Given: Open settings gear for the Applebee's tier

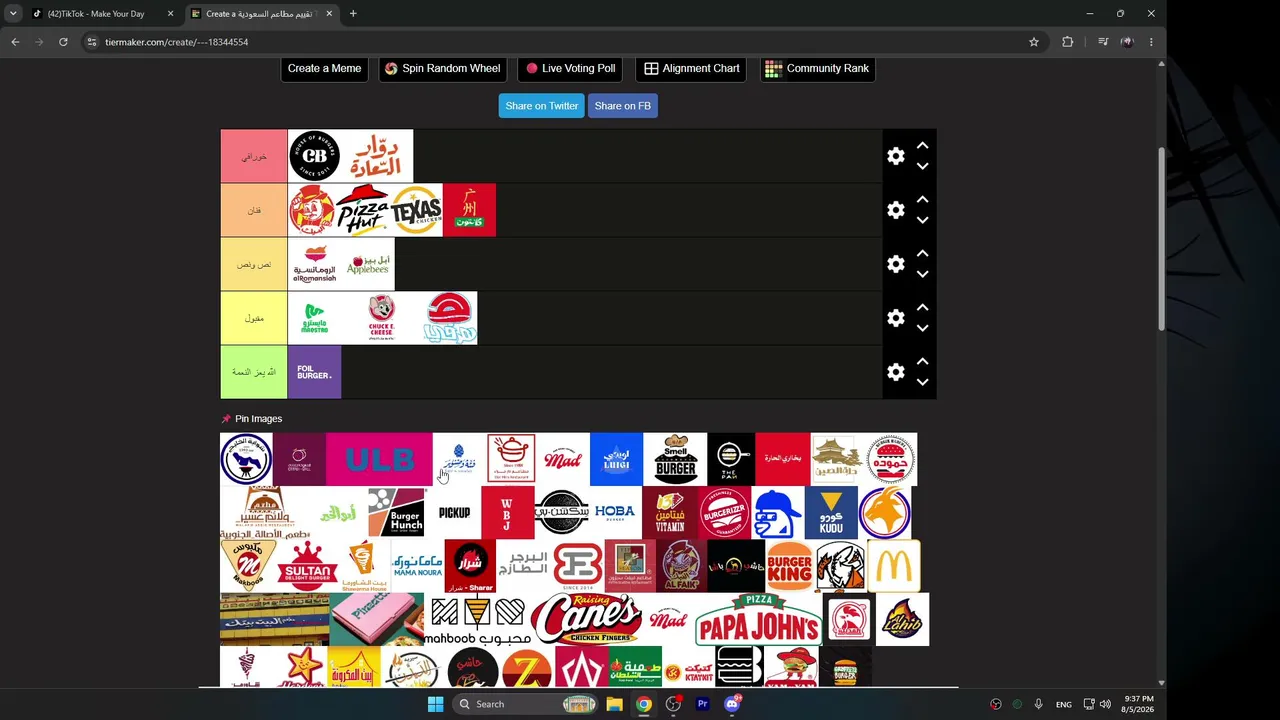Looking at the screenshot, I should click(x=896, y=264).
